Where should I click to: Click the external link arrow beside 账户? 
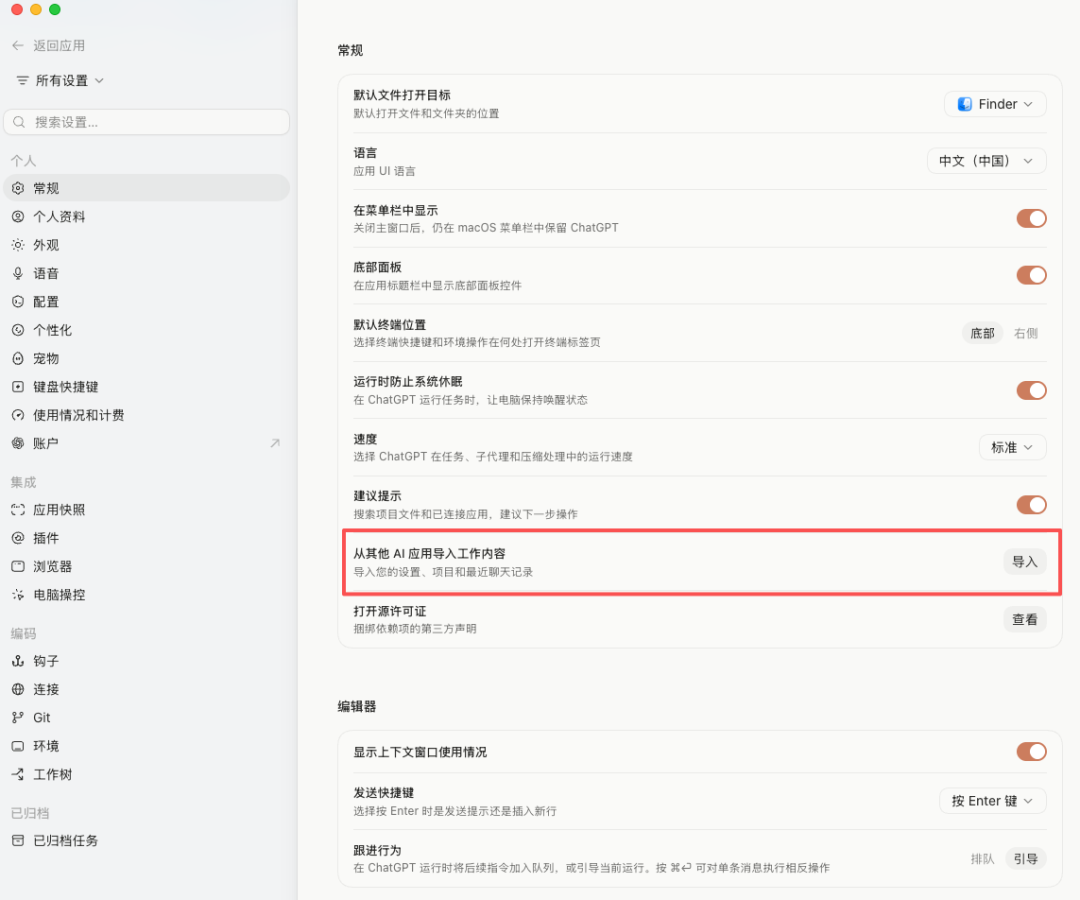tap(275, 443)
